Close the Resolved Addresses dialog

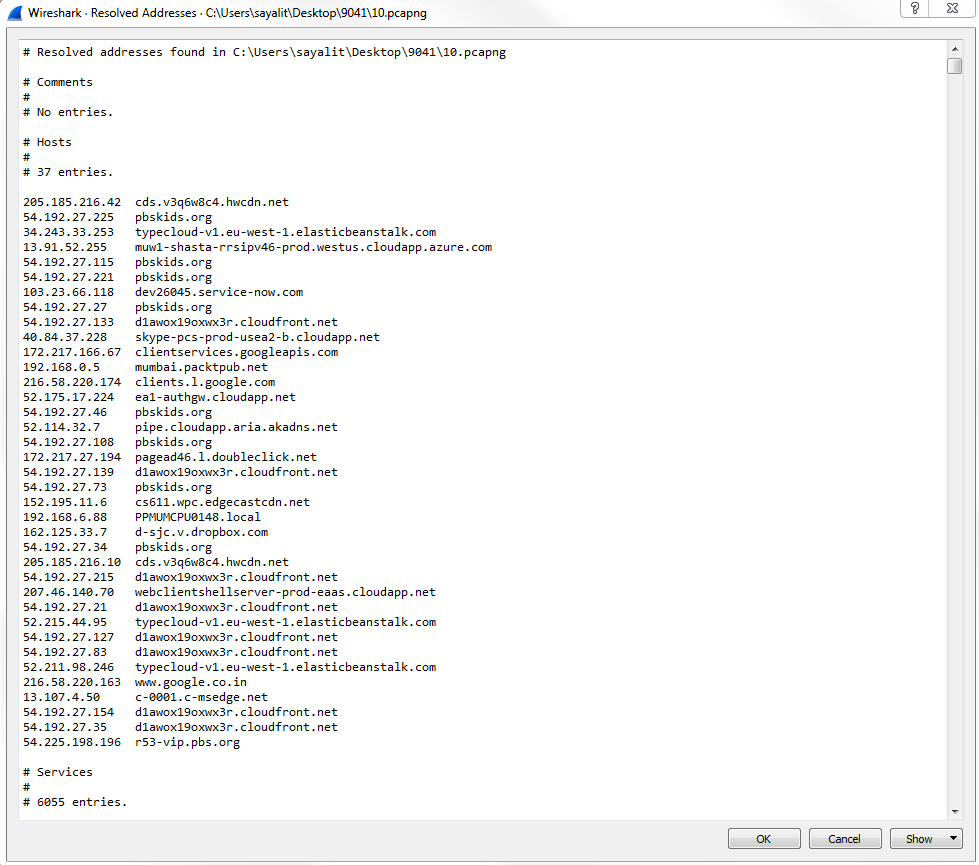pos(952,8)
